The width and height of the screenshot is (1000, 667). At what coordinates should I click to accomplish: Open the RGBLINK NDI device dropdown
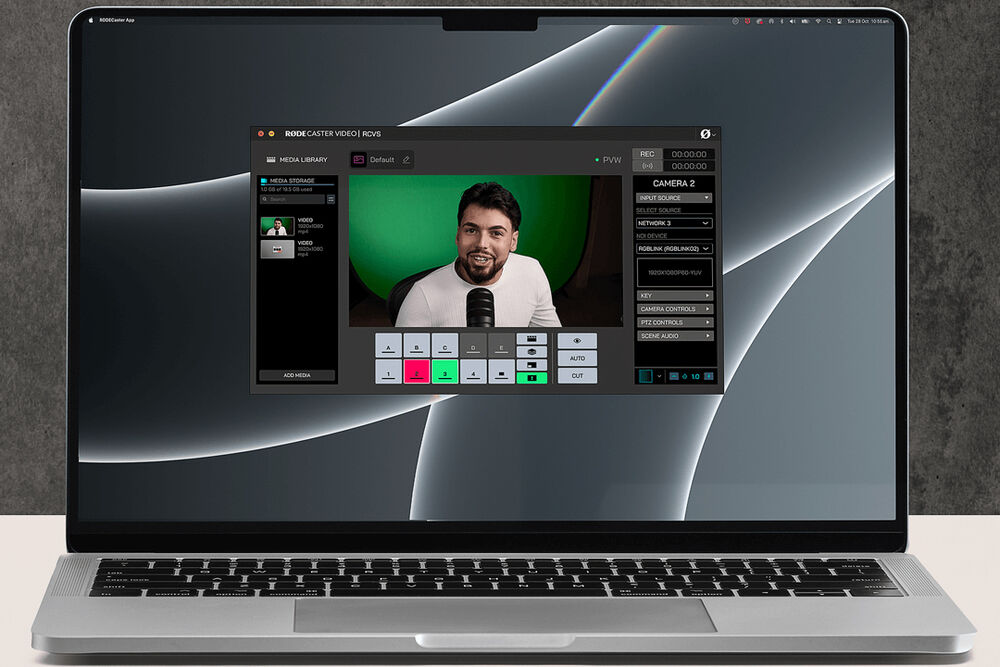[674, 248]
